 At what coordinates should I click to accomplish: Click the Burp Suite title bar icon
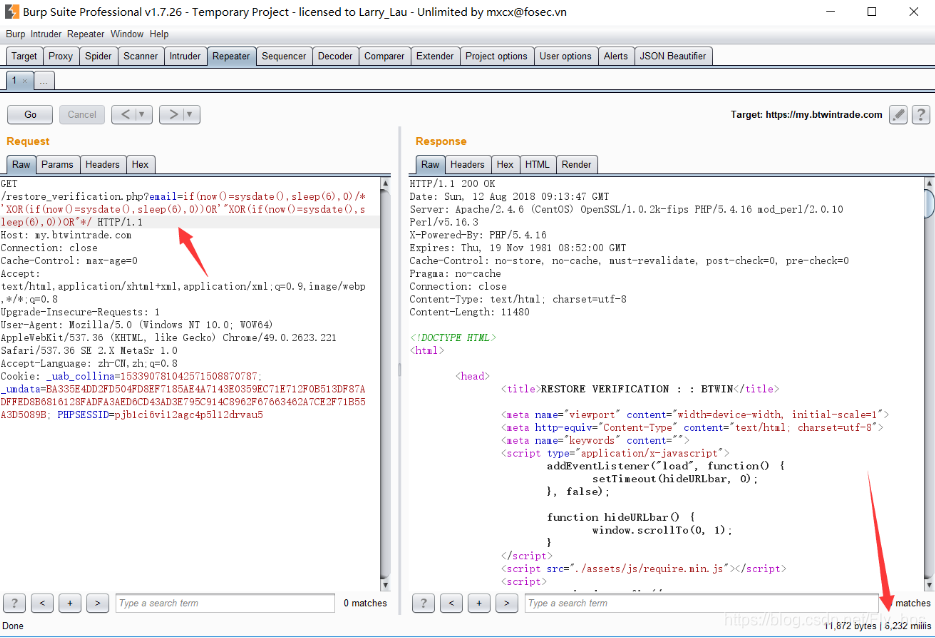point(12,12)
